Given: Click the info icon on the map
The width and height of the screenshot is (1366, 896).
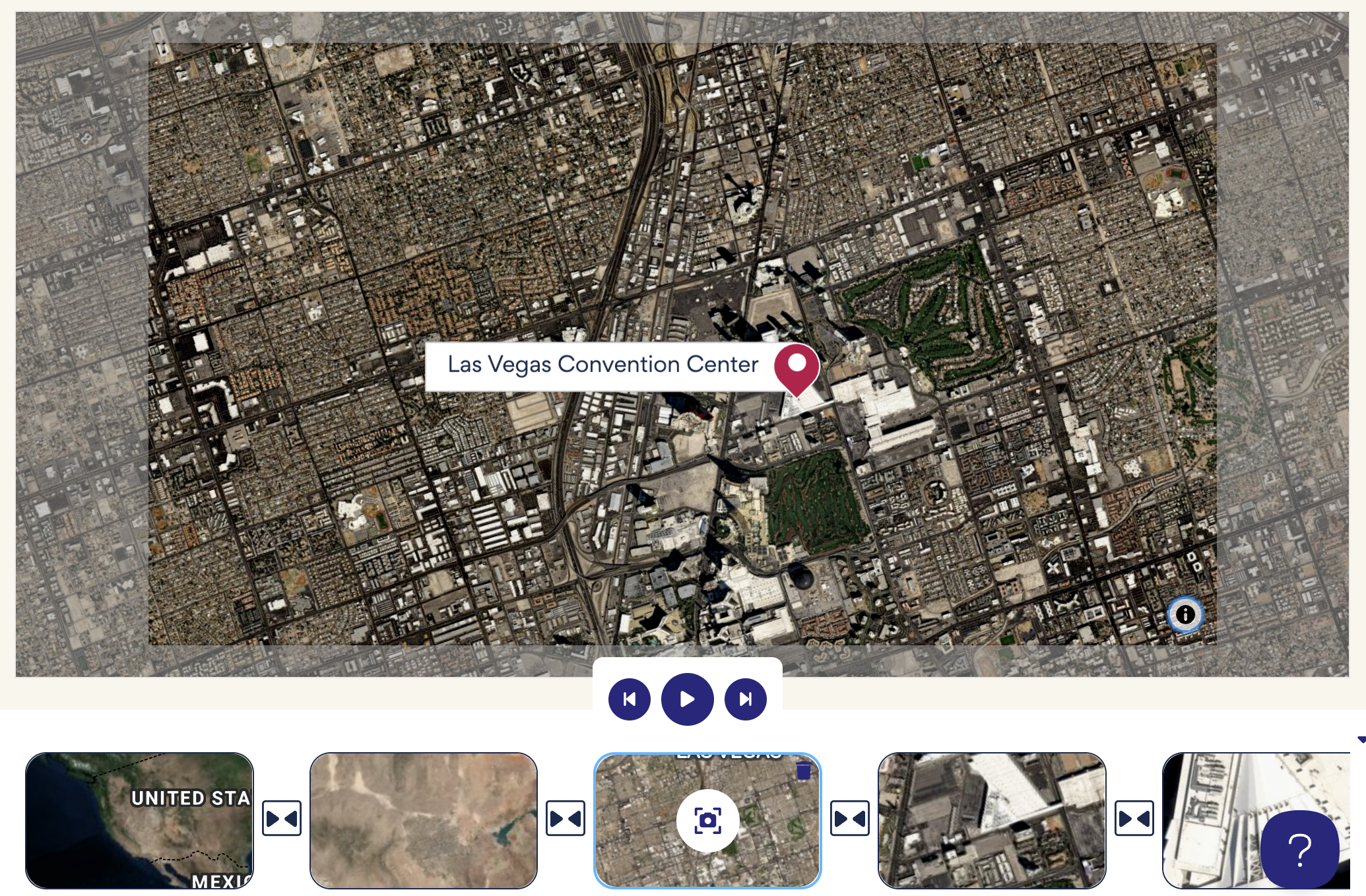Looking at the screenshot, I should click(1185, 614).
